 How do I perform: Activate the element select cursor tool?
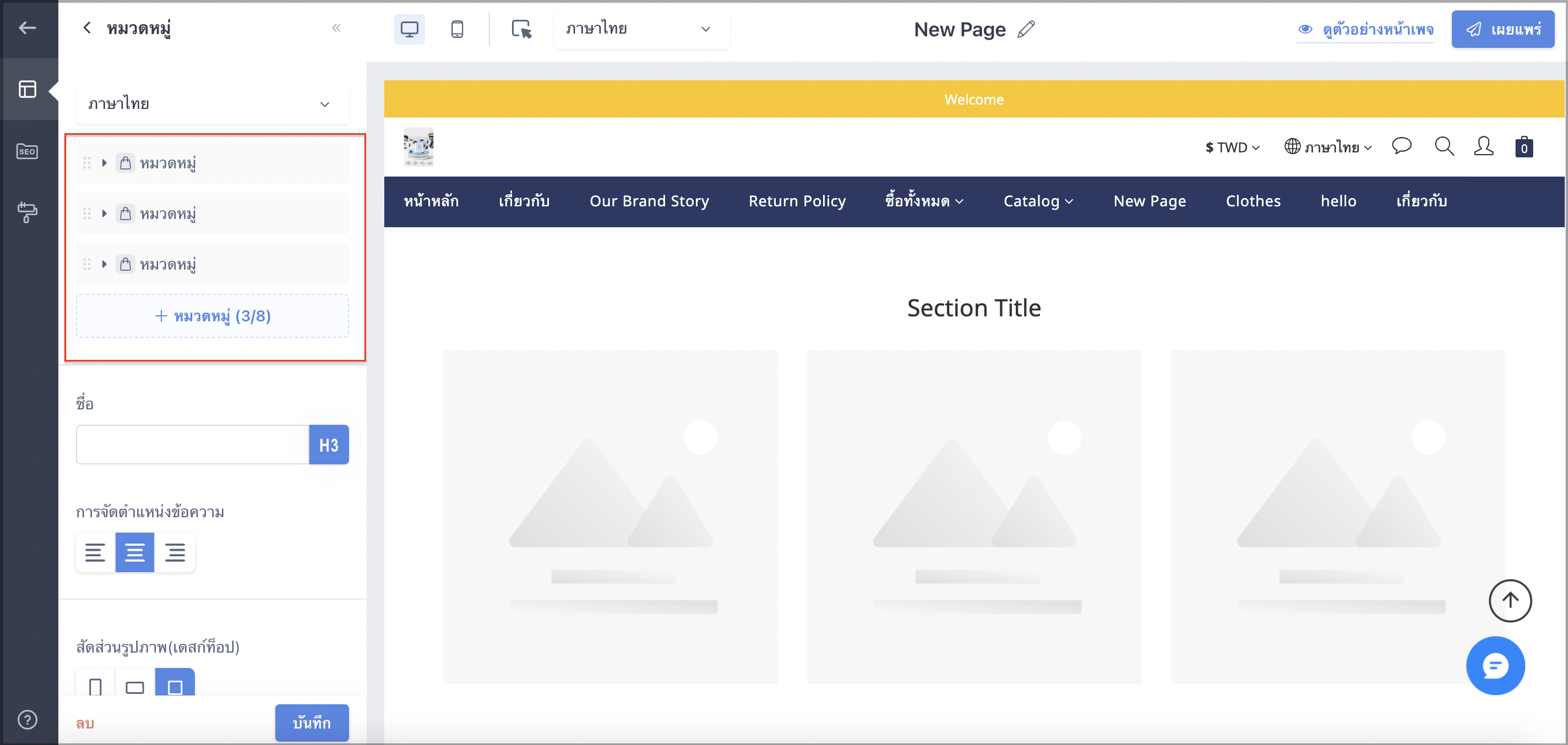click(x=521, y=29)
